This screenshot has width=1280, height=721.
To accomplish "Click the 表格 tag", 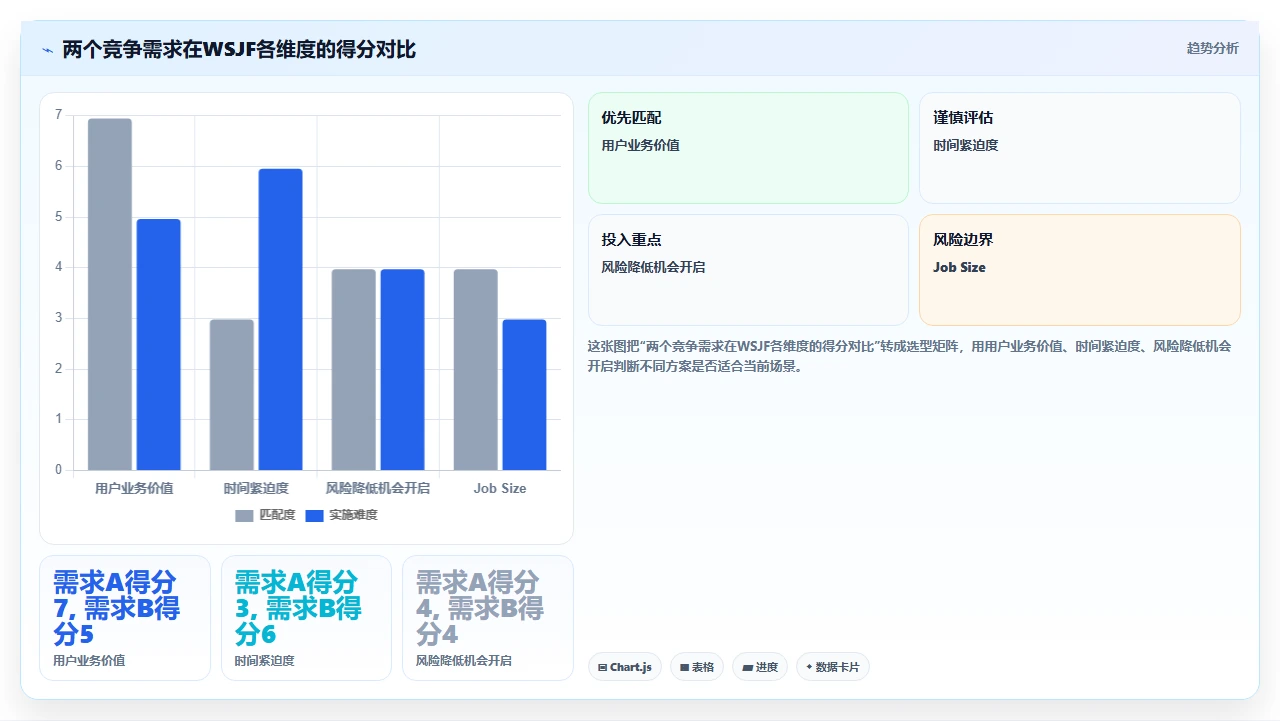I will click(x=697, y=667).
